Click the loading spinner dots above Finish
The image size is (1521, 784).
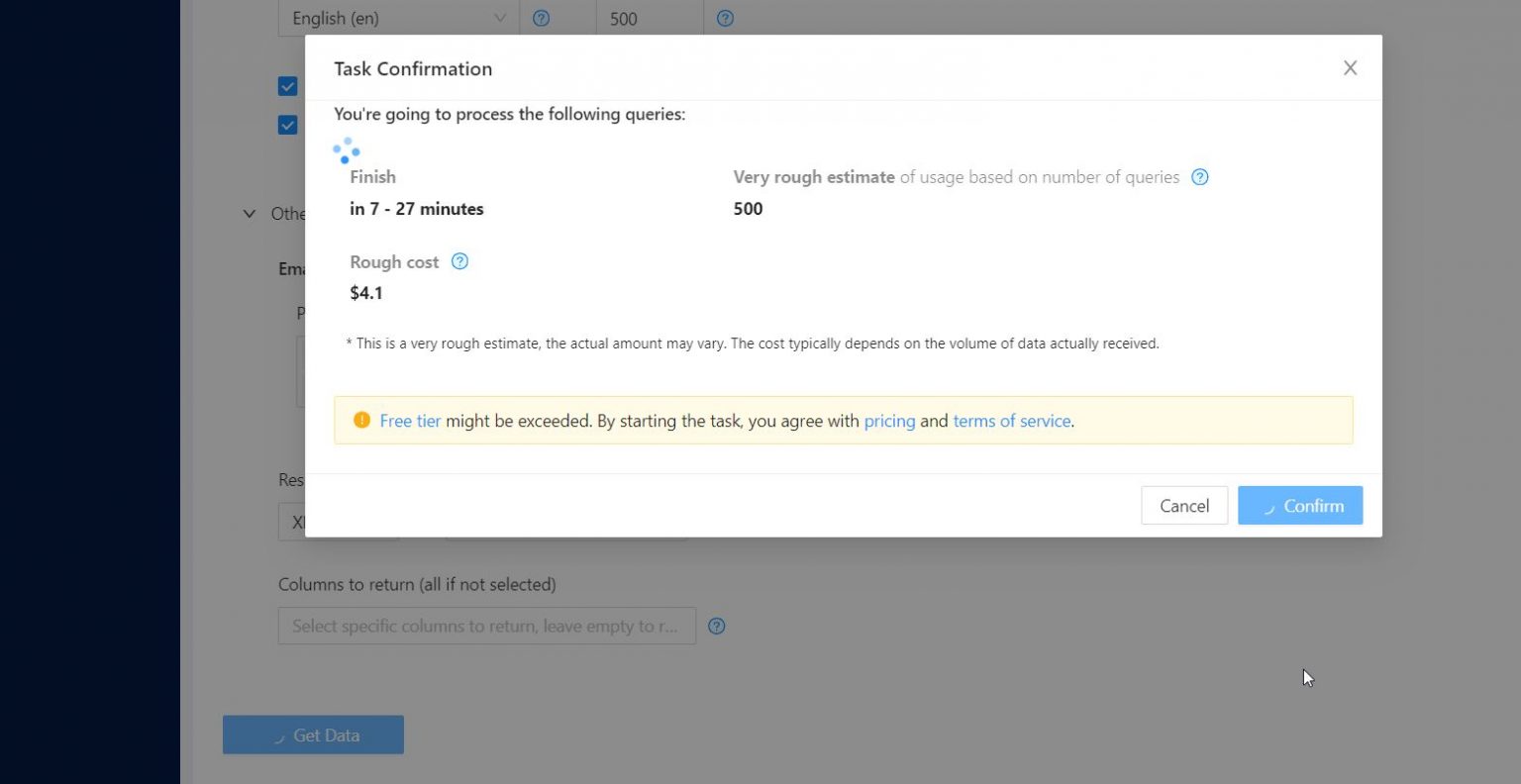coord(346,150)
